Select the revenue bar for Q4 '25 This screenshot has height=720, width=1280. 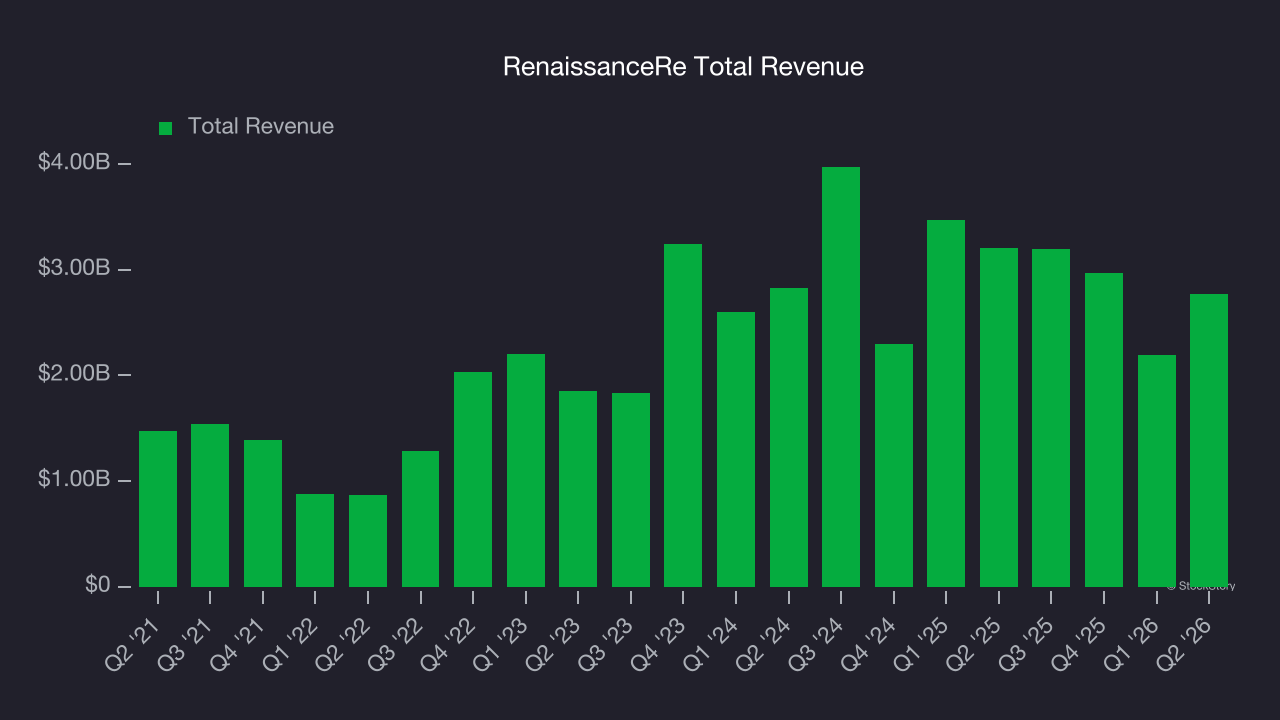coord(1104,430)
